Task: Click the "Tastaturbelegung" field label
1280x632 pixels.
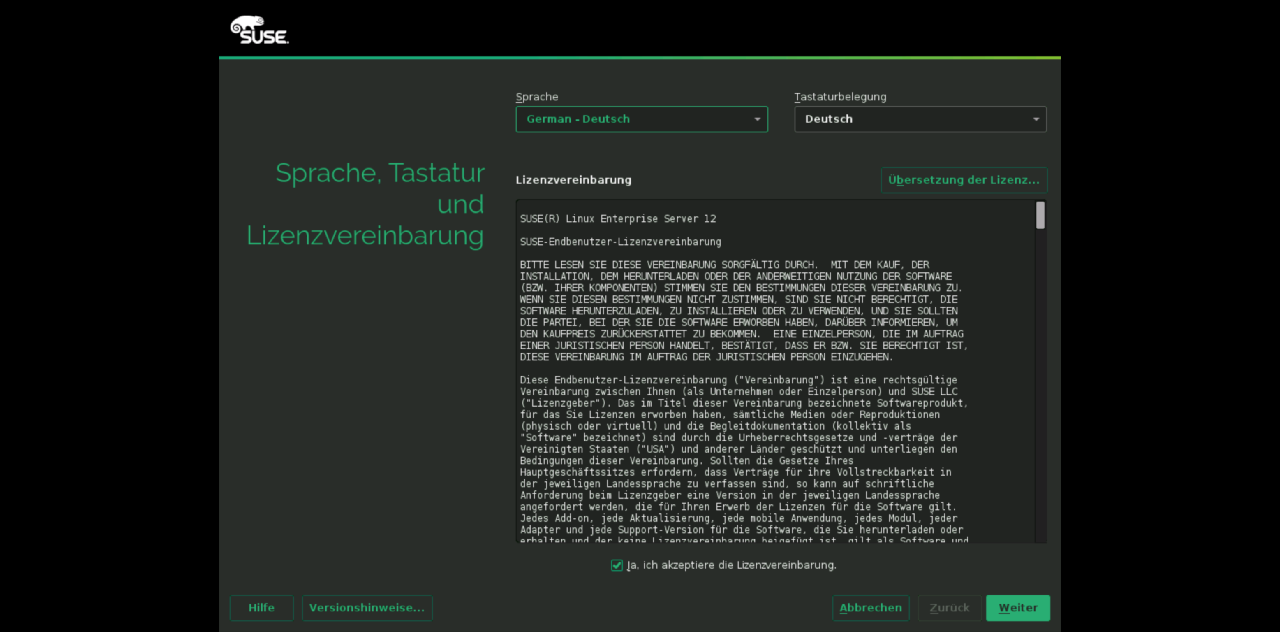Action: point(840,97)
